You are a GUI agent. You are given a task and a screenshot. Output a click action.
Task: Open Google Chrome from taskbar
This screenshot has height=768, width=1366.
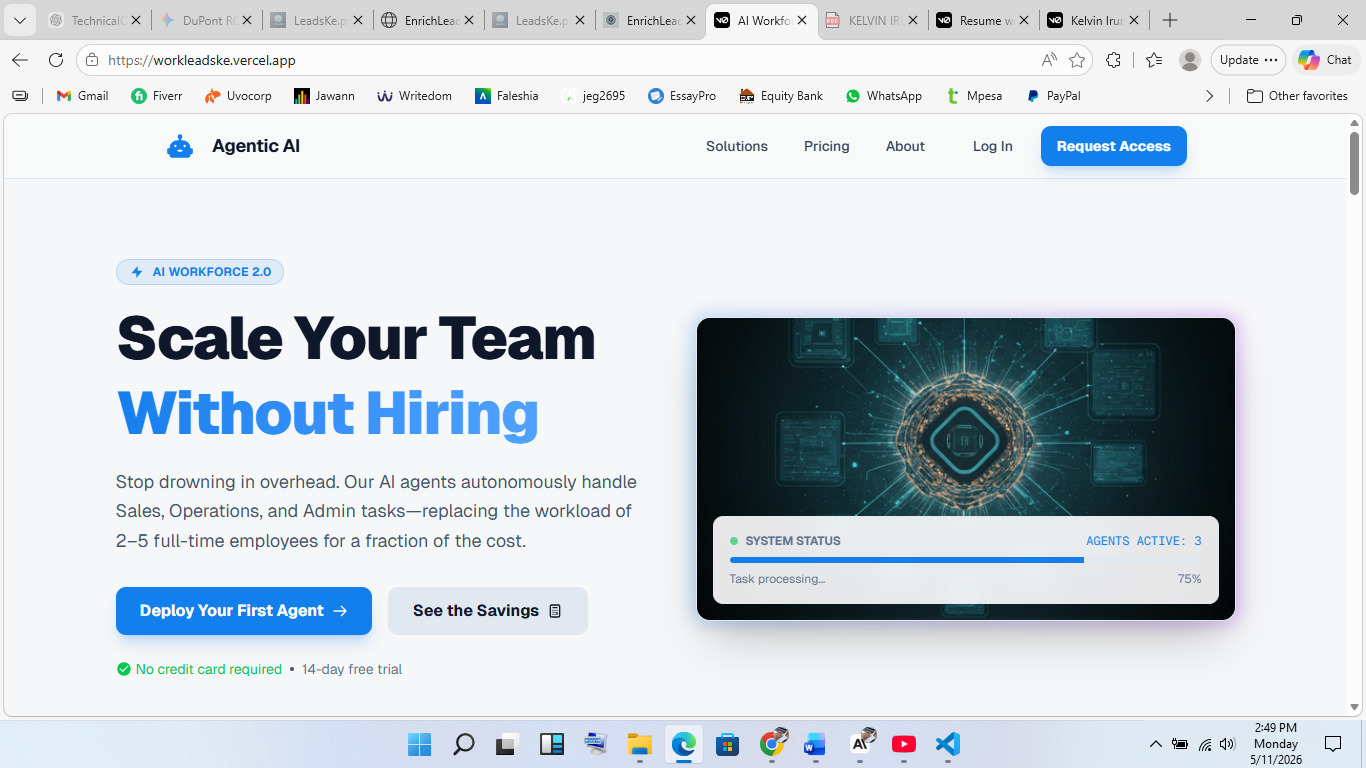coord(772,743)
